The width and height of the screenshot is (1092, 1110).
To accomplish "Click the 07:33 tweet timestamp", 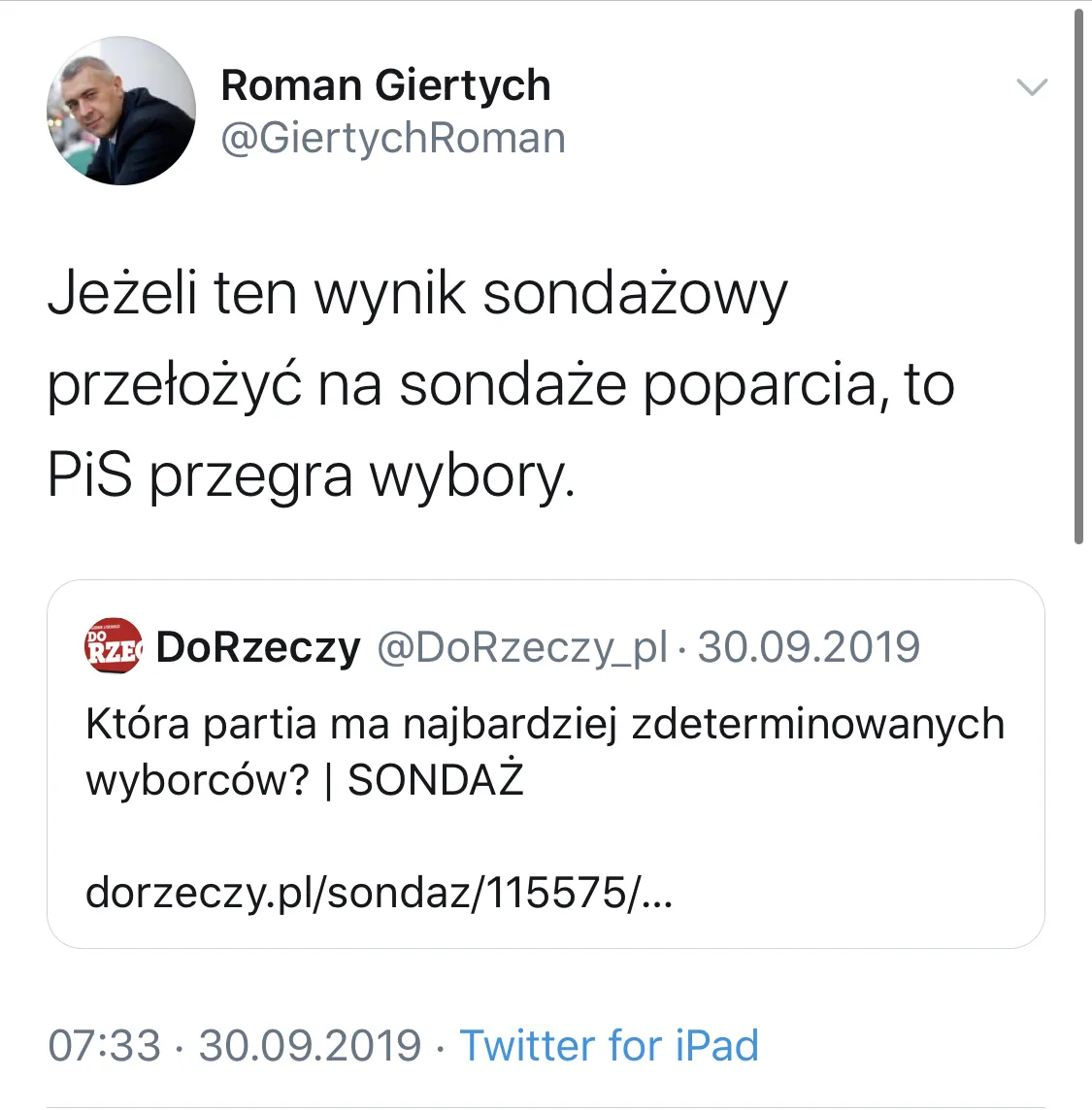I will tap(104, 1046).
